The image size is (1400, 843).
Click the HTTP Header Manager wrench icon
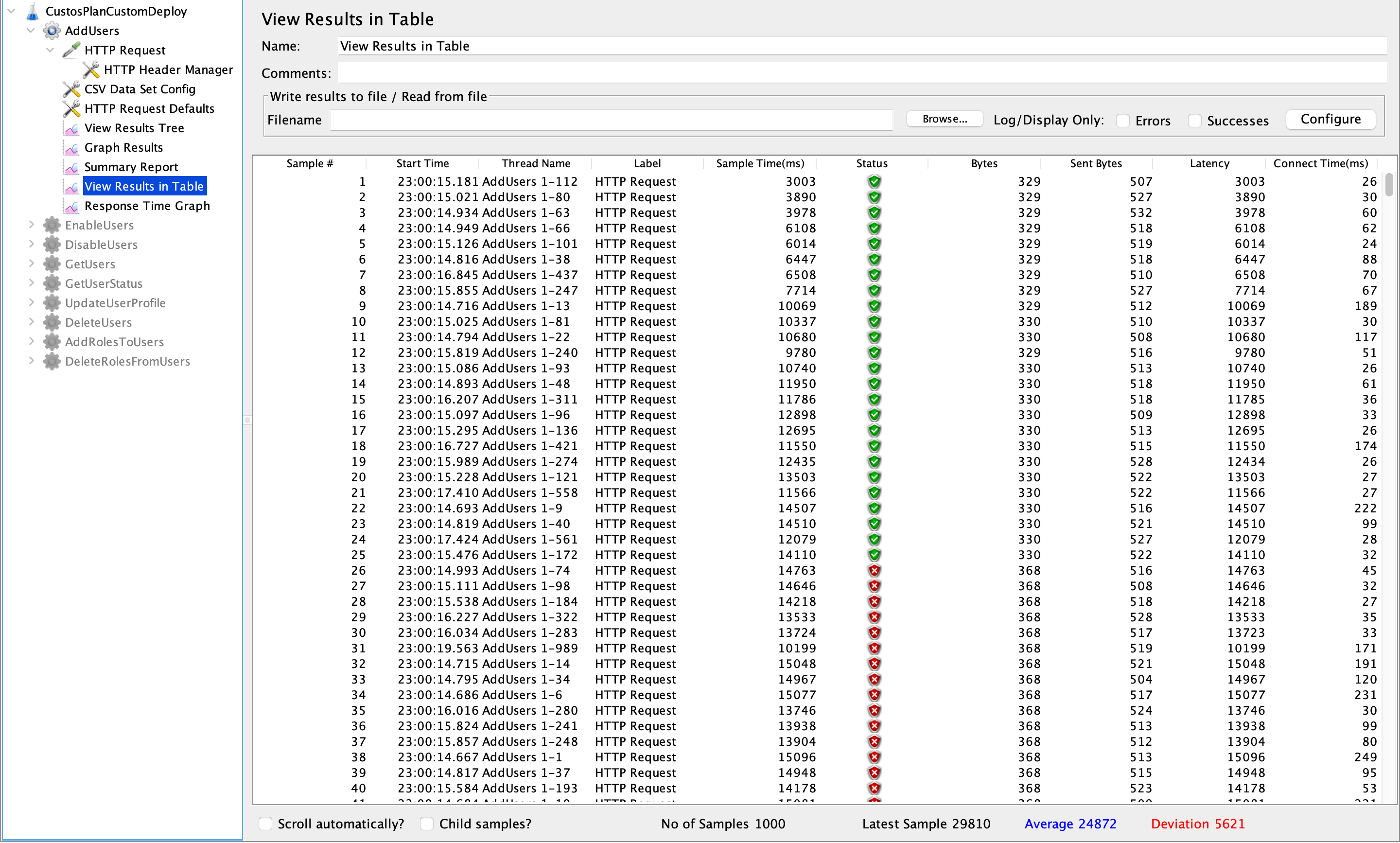pos(91,70)
